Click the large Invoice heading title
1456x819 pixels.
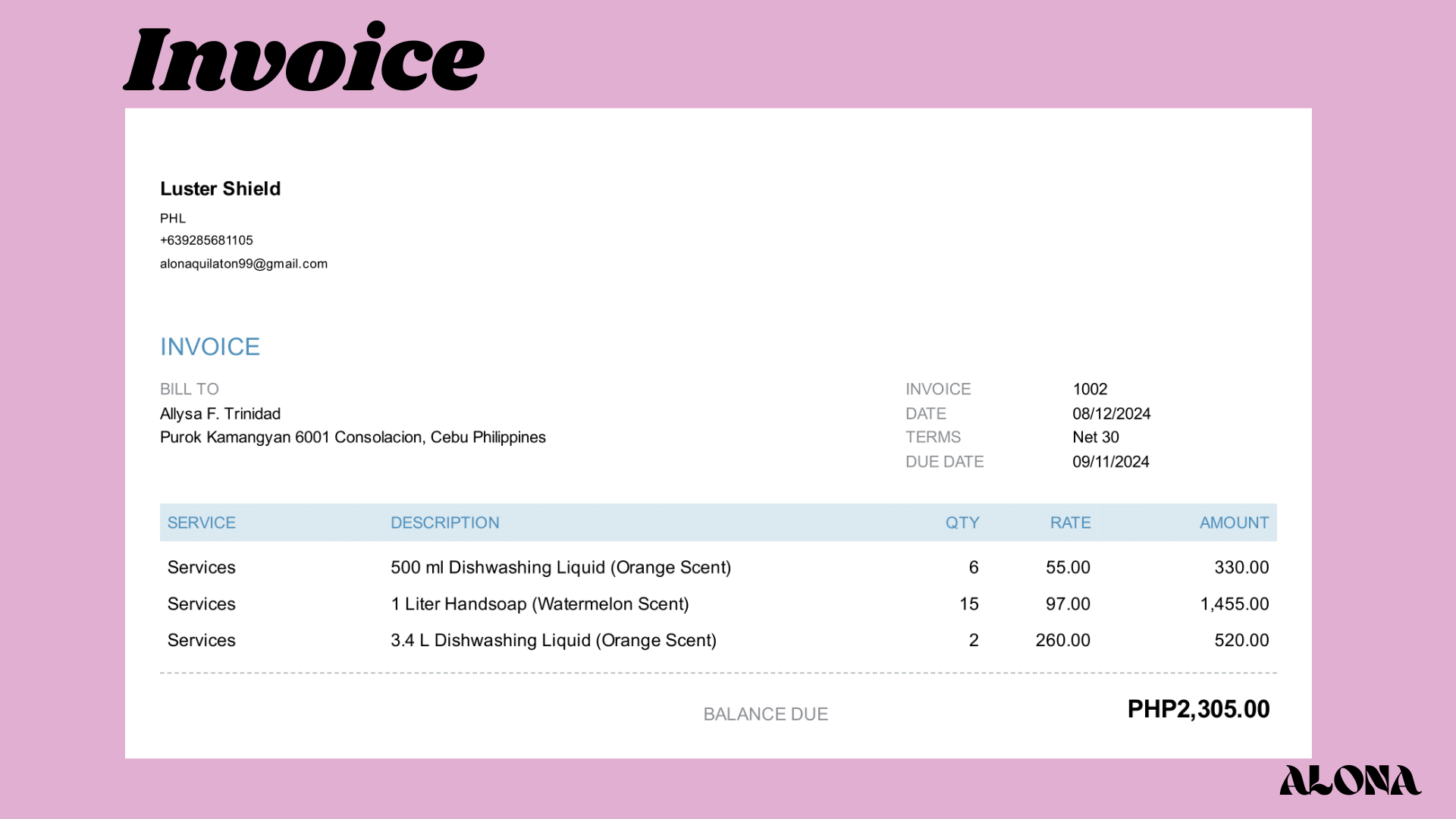click(303, 58)
